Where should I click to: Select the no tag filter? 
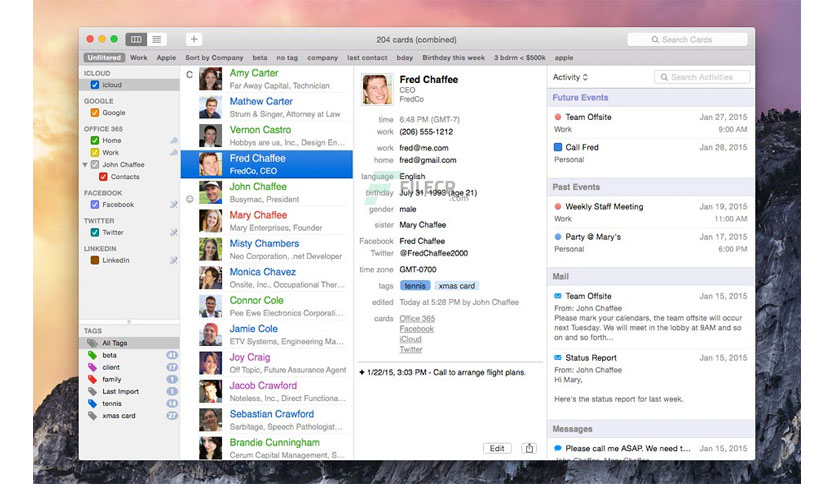[x=287, y=58]
